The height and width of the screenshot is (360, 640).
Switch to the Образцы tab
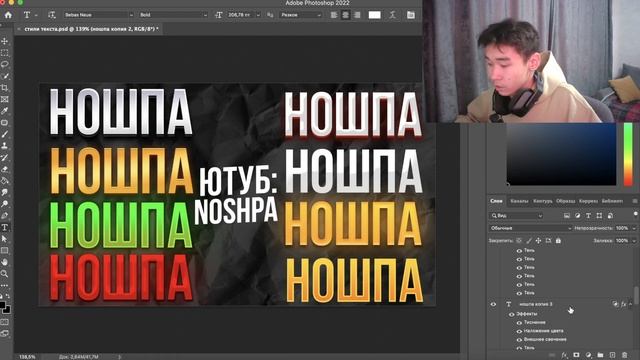pos(565,201)
